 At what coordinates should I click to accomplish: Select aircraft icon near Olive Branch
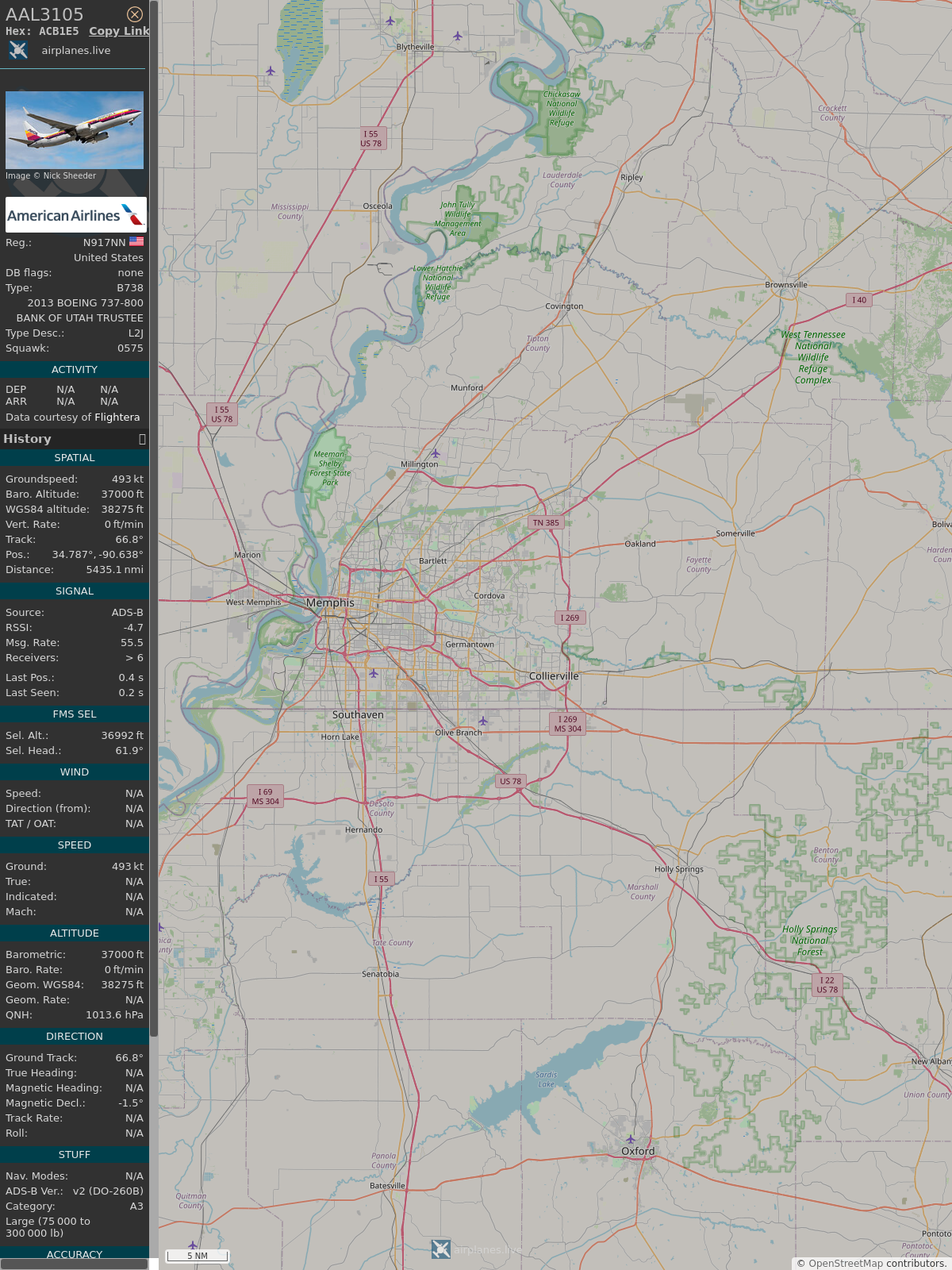482,721
